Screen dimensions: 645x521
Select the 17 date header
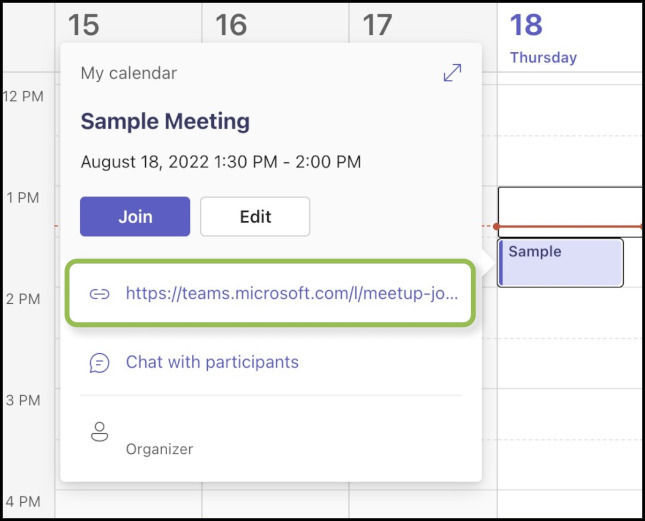[377, 25]
